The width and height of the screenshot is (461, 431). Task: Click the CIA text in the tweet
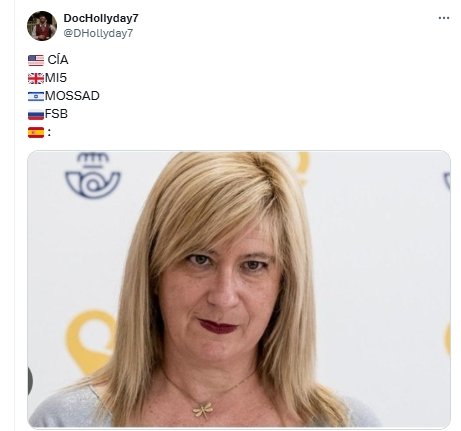[x=58, y=60]
